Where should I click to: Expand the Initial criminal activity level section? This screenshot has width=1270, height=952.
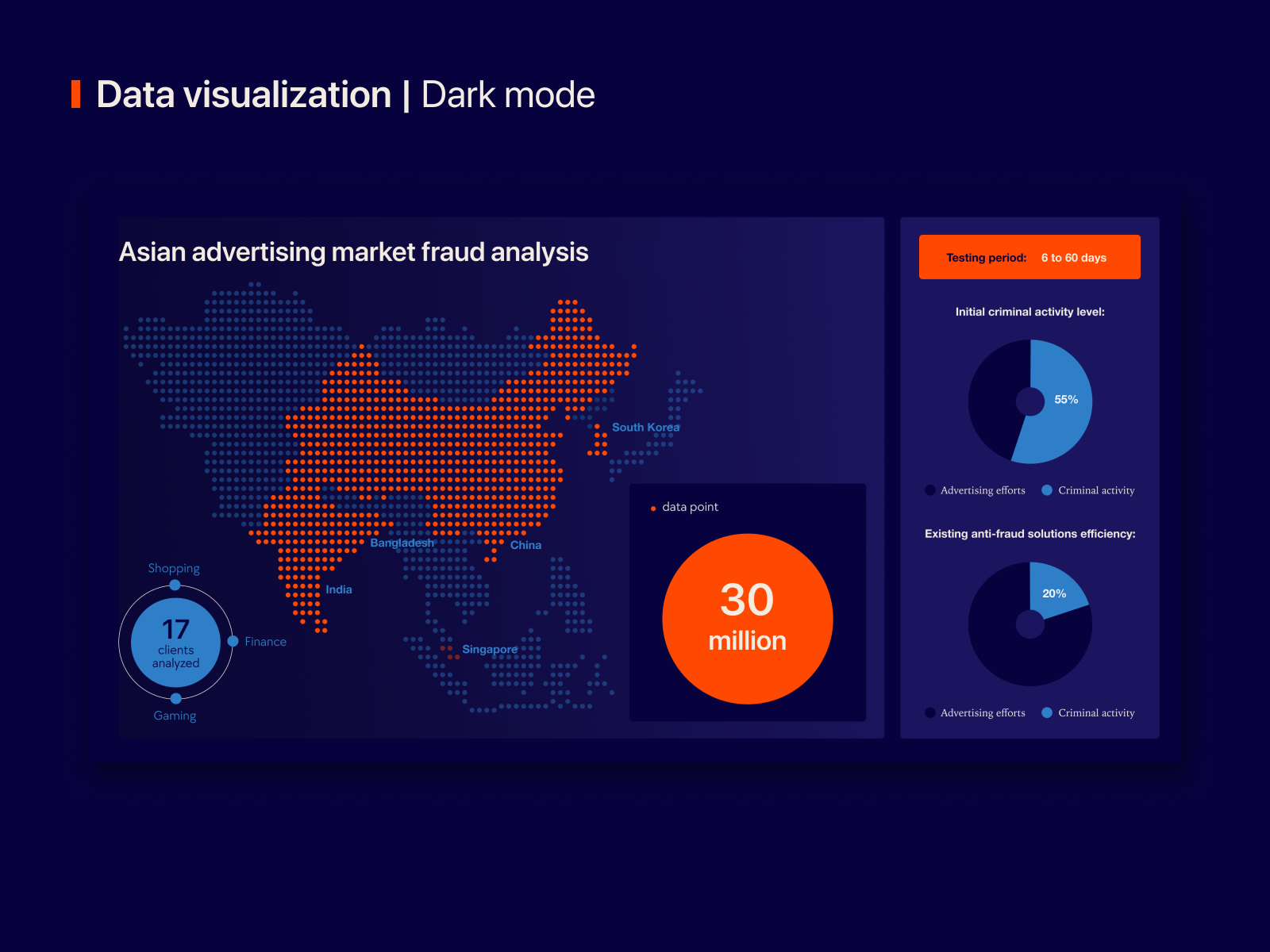[1029, 312]
